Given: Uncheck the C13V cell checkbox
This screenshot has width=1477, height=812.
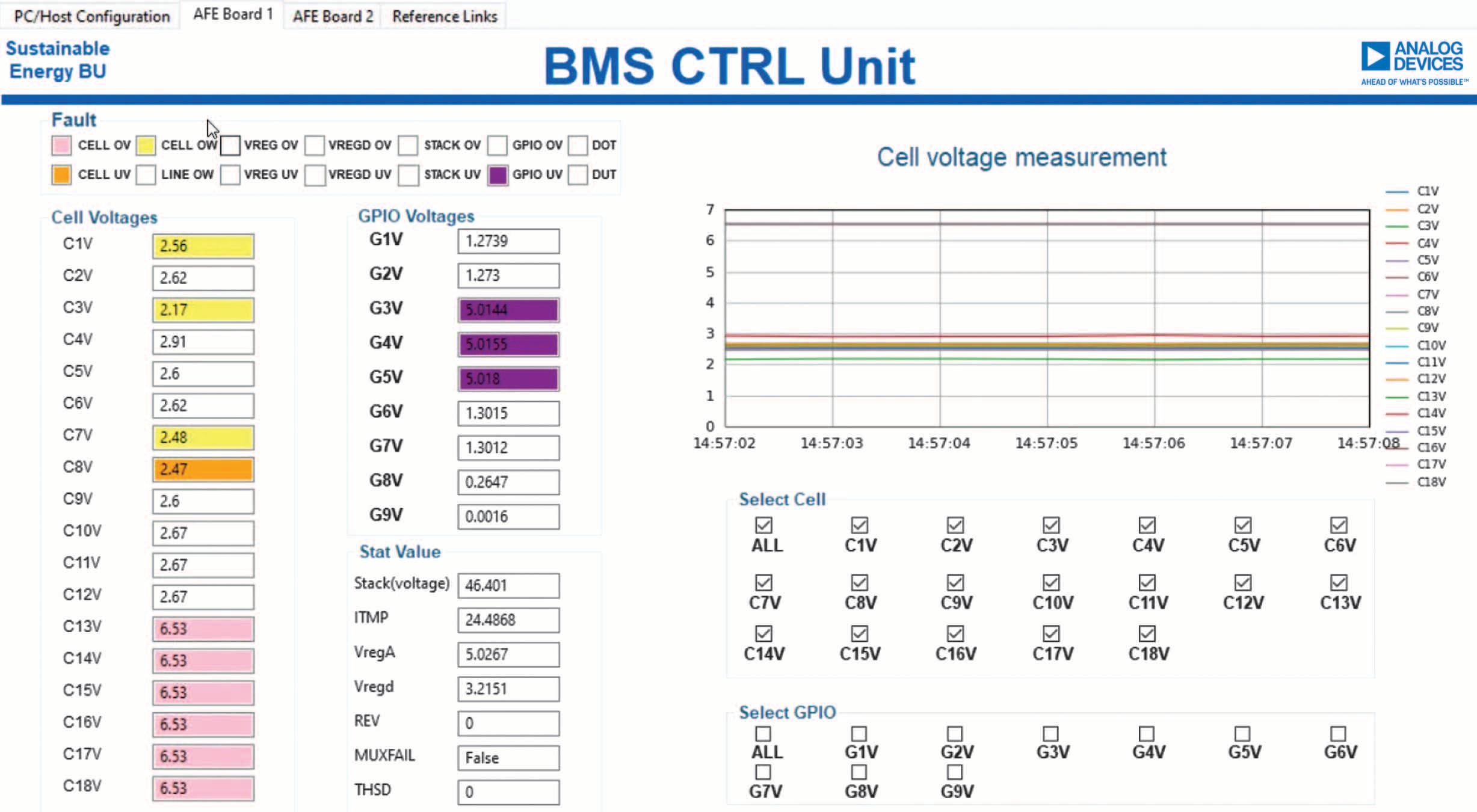Looking at the screenshot, I should pos(1339,582).
